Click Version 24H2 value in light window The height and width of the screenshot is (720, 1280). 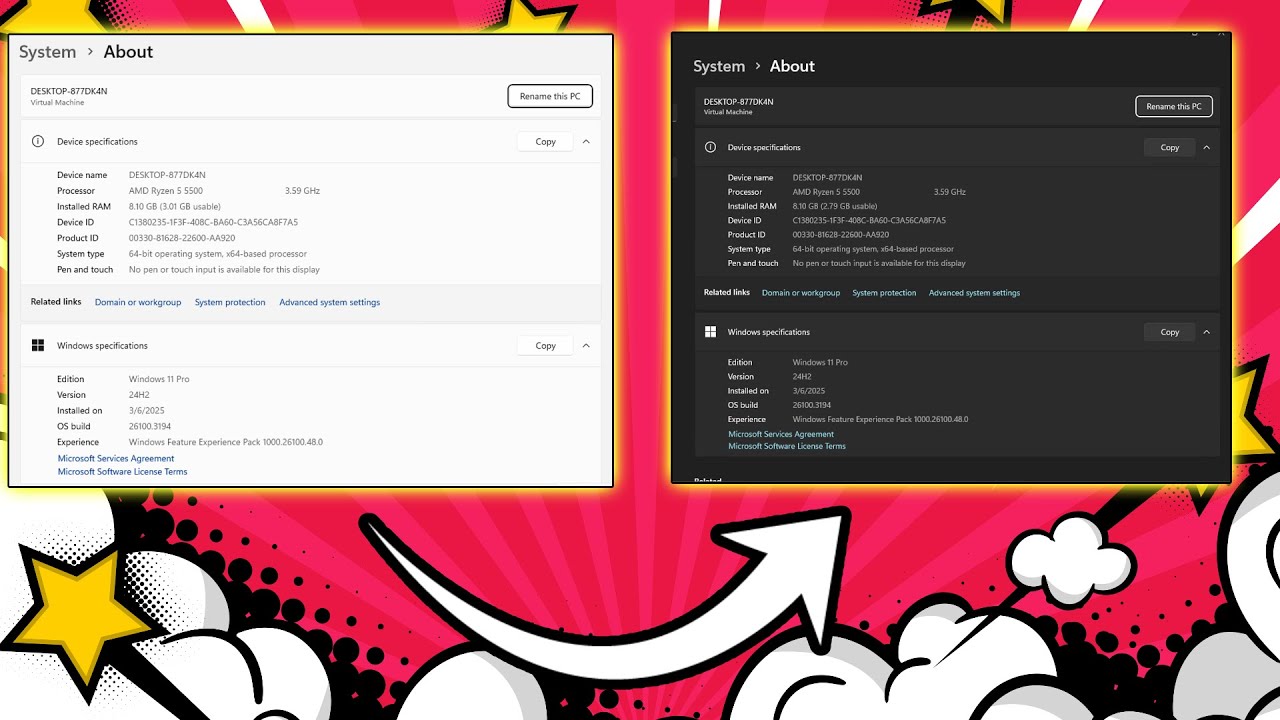[138, 395]
